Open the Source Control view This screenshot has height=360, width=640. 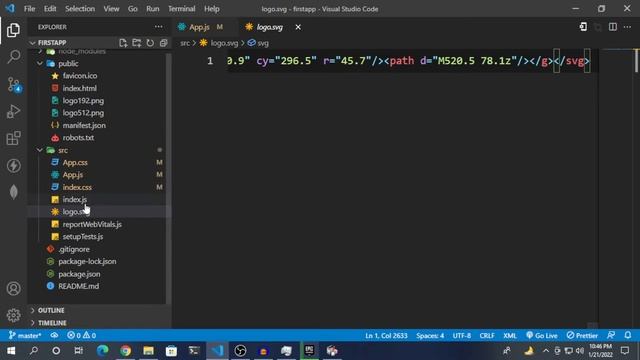pos(13,84)
